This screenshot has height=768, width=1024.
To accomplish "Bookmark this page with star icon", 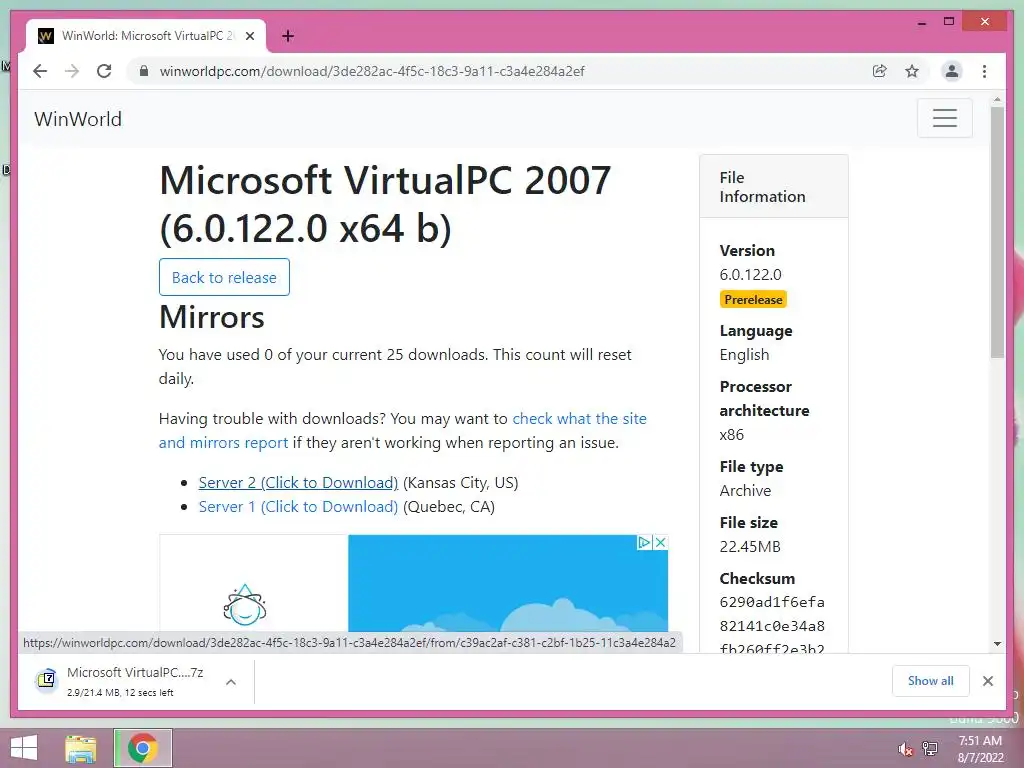I will [912, 71].
